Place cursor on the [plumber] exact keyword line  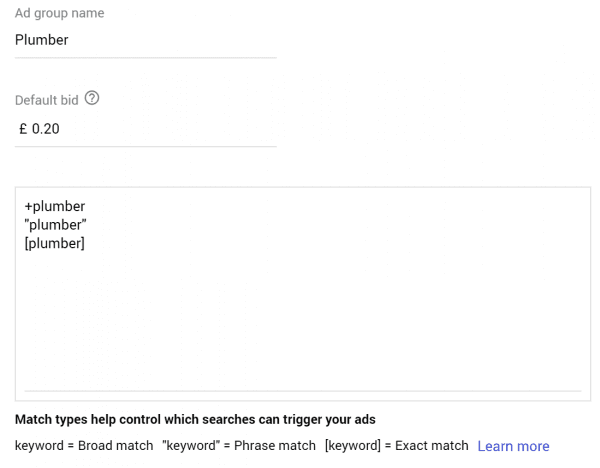pos(55,243)
